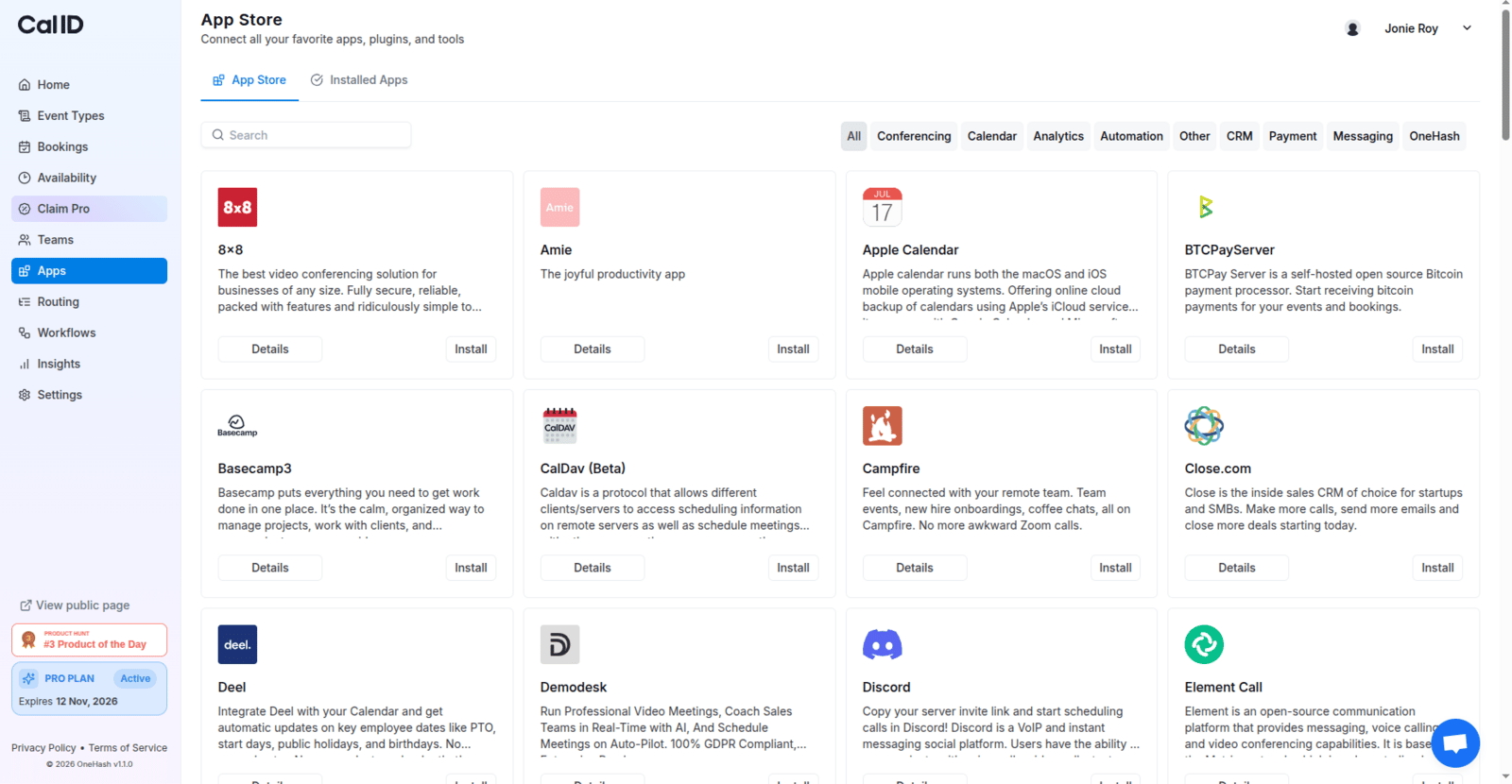The image size is (1512, 784).
Task: Install Close.com
Action: pyautogui.click(x=1437, y=568)
